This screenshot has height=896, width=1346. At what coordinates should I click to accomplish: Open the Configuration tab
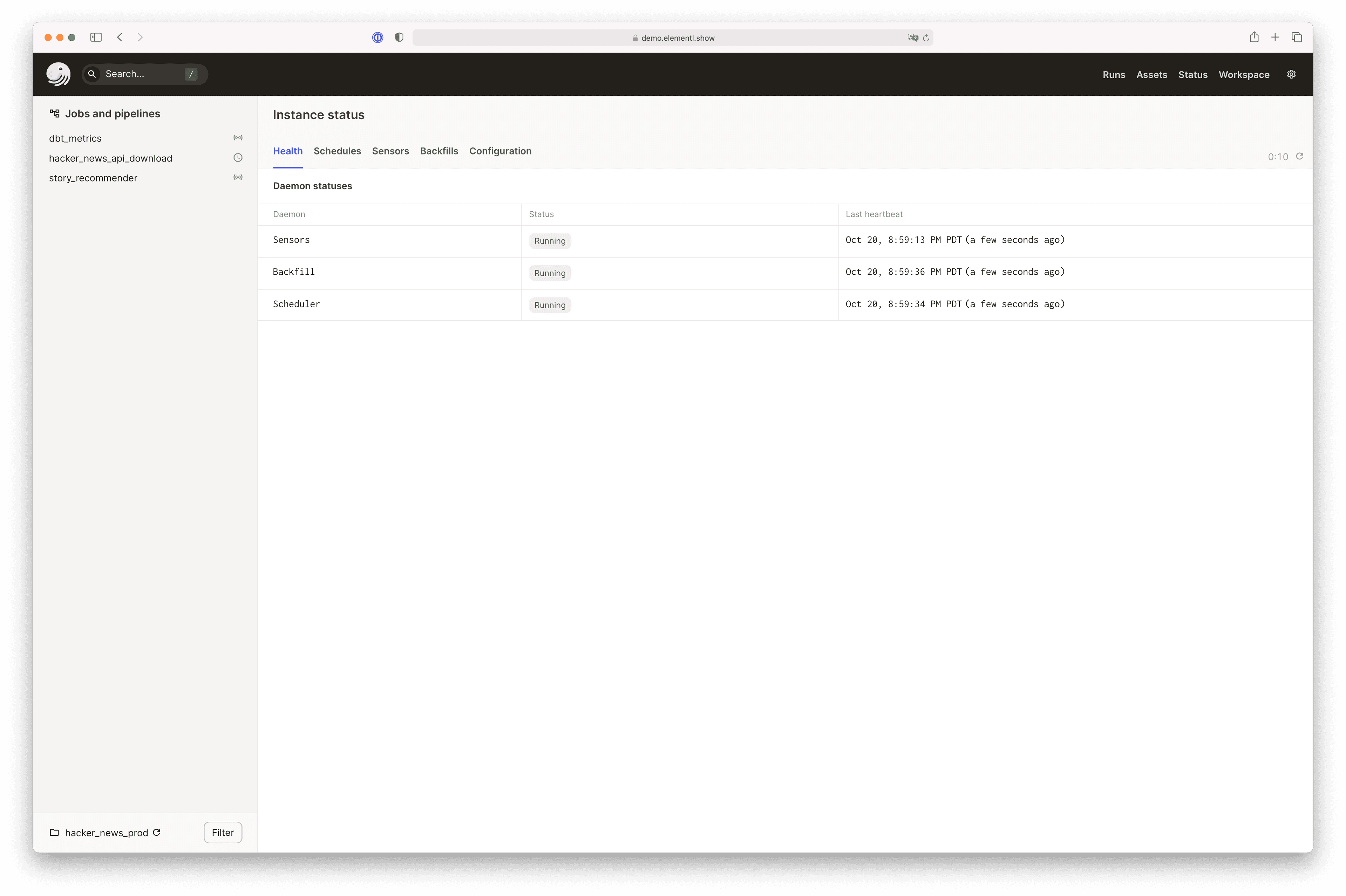coord(500,151)
